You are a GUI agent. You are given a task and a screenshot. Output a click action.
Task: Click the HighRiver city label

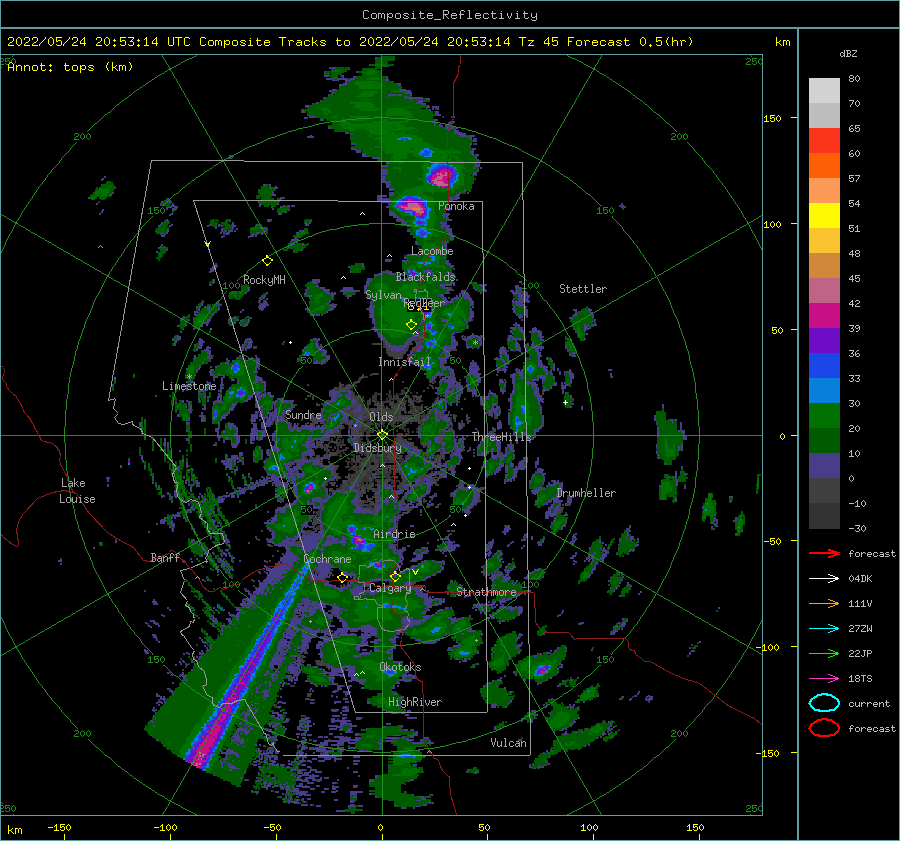pos(415,702)
